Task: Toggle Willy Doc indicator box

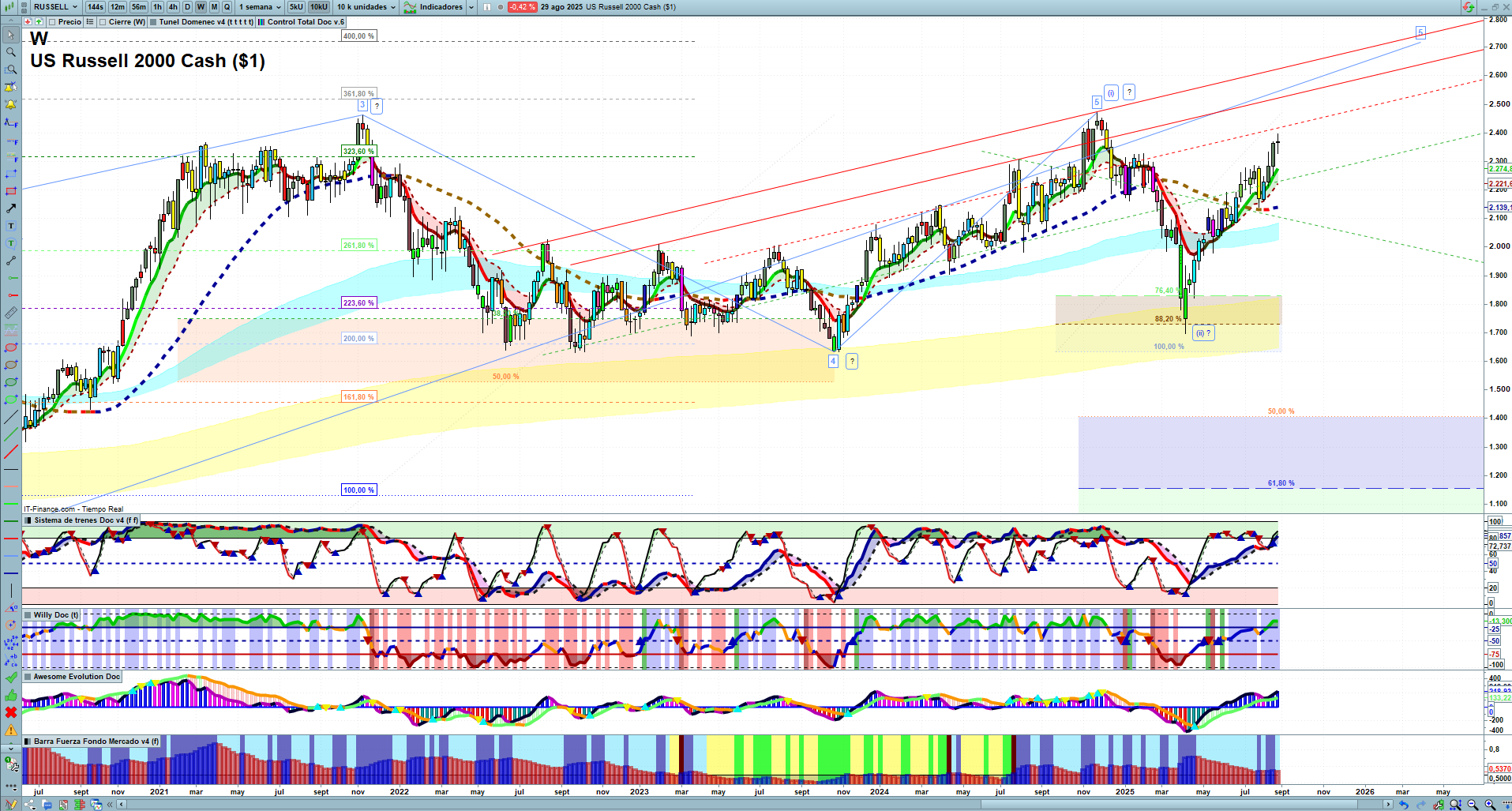Action: click(x=28, y=615)
